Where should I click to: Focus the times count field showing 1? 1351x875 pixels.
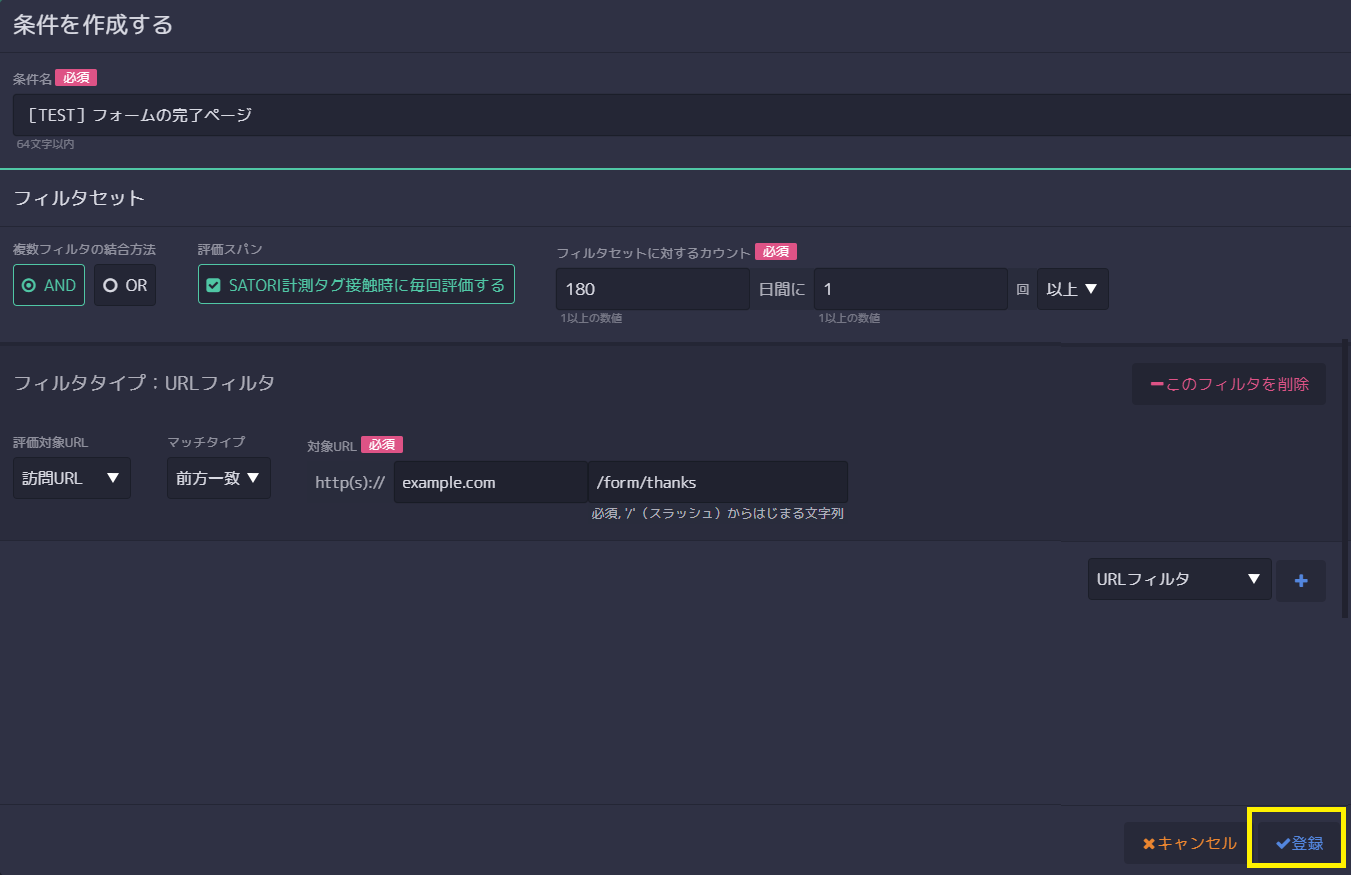click(x=910, y=289)
